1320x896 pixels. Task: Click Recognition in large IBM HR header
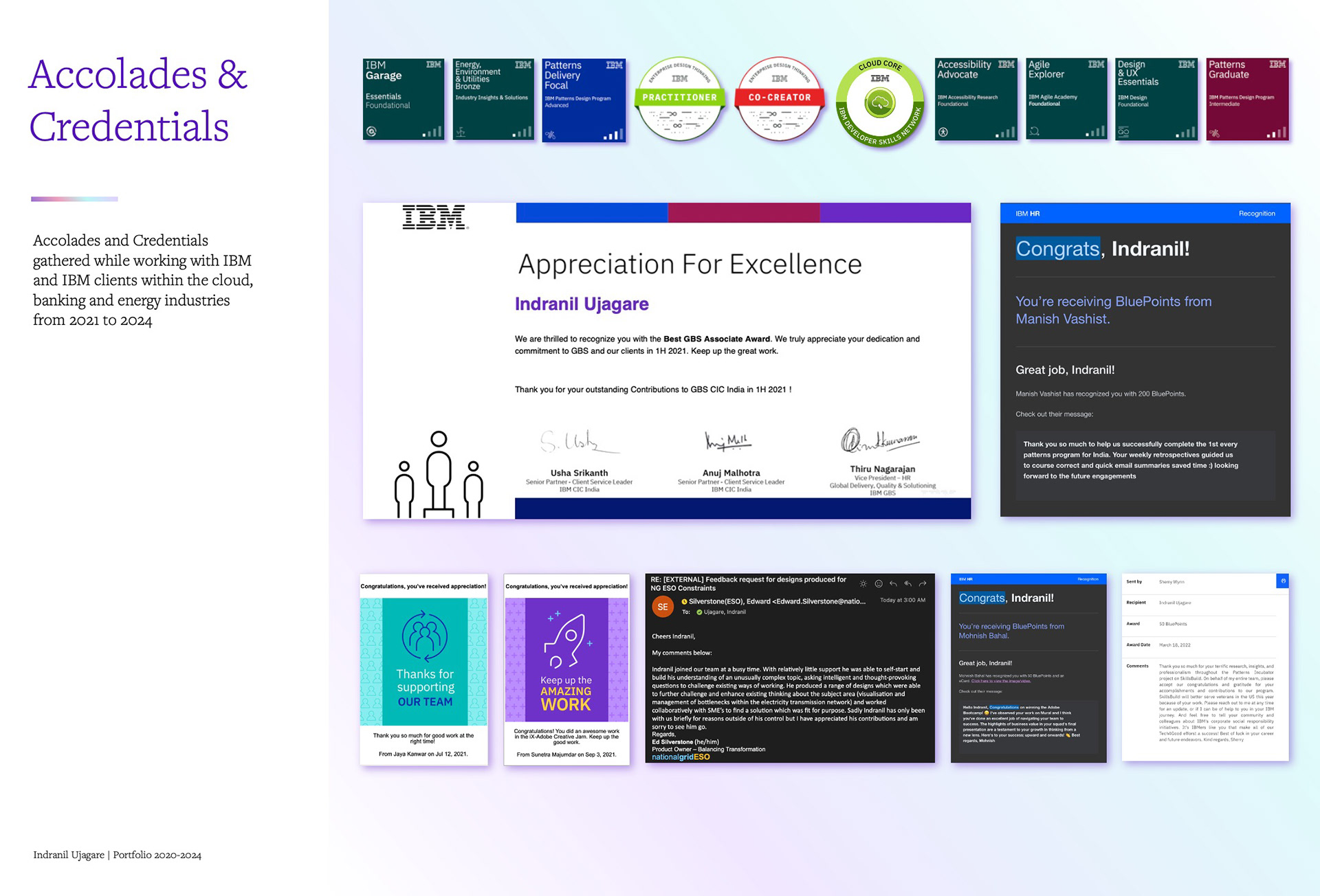pos(1257,214)
